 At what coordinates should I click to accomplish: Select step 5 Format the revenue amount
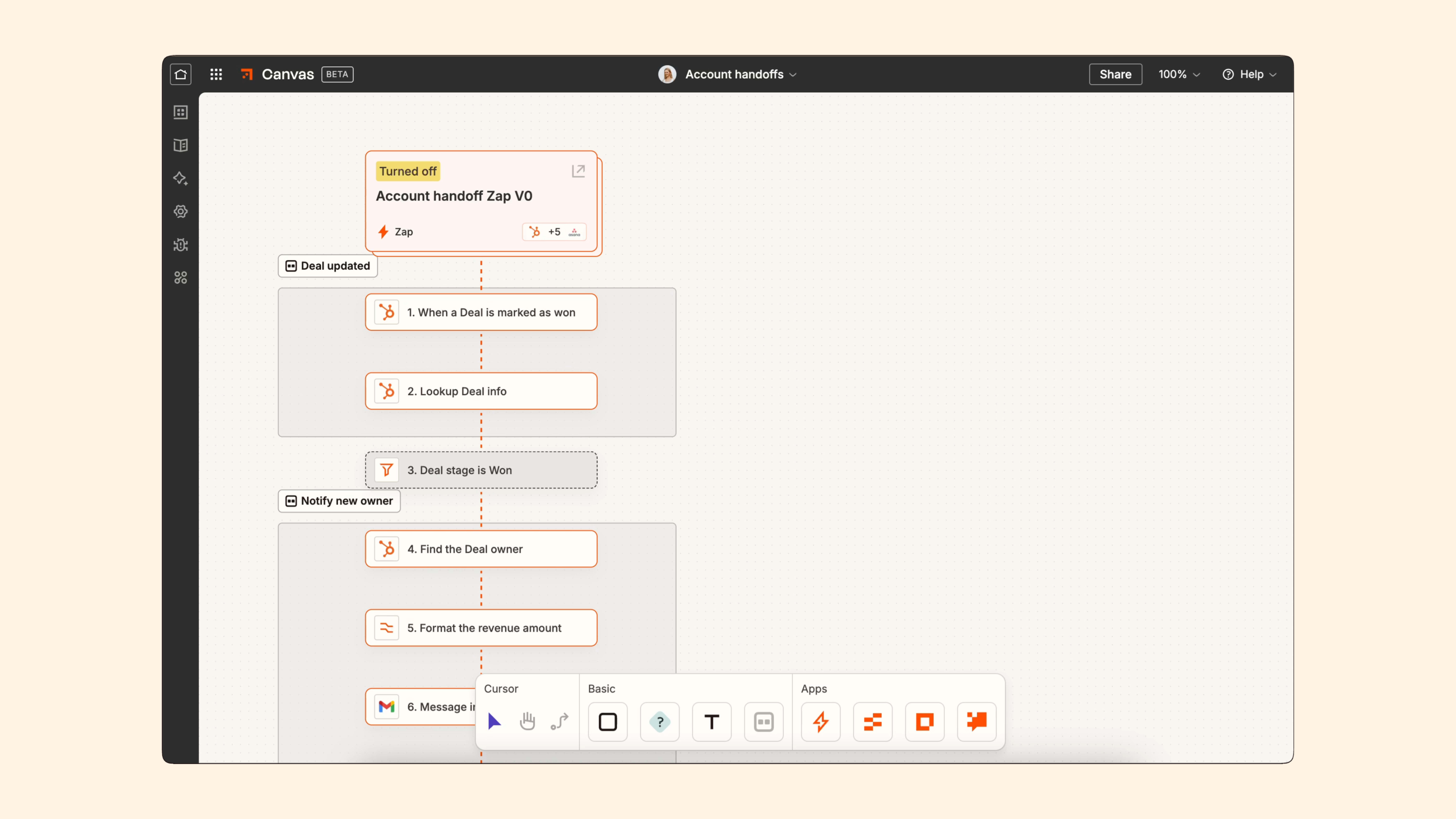click(481, 628)
